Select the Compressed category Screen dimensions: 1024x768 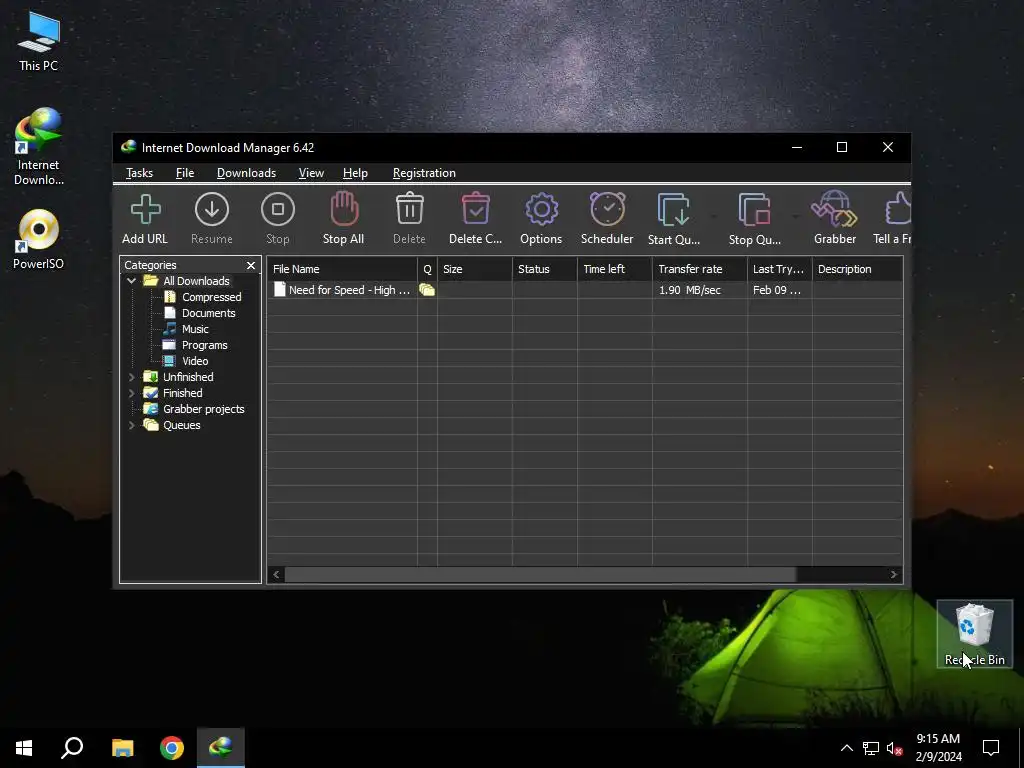212,297
